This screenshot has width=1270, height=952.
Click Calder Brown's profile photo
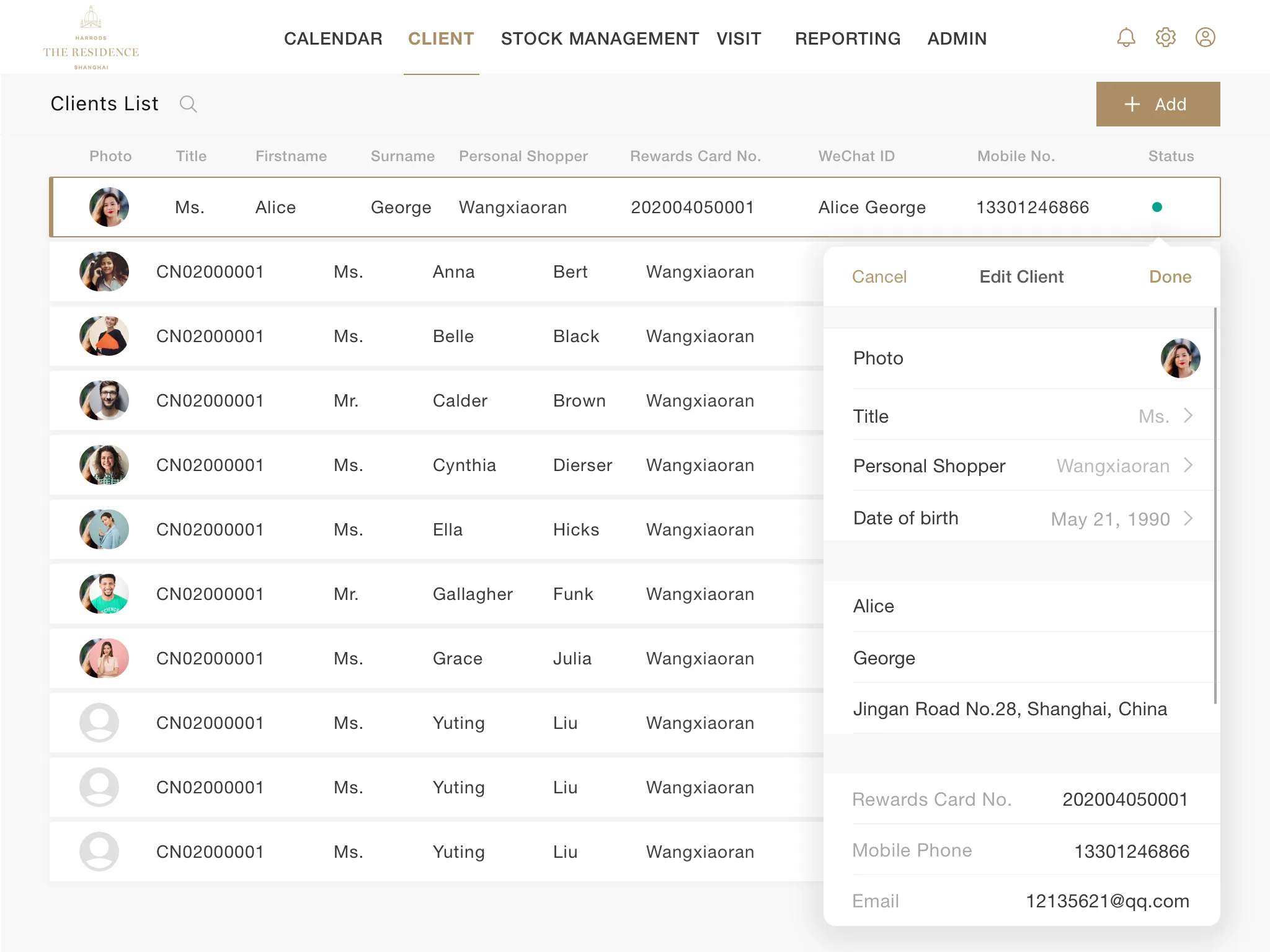pos(104,400)
